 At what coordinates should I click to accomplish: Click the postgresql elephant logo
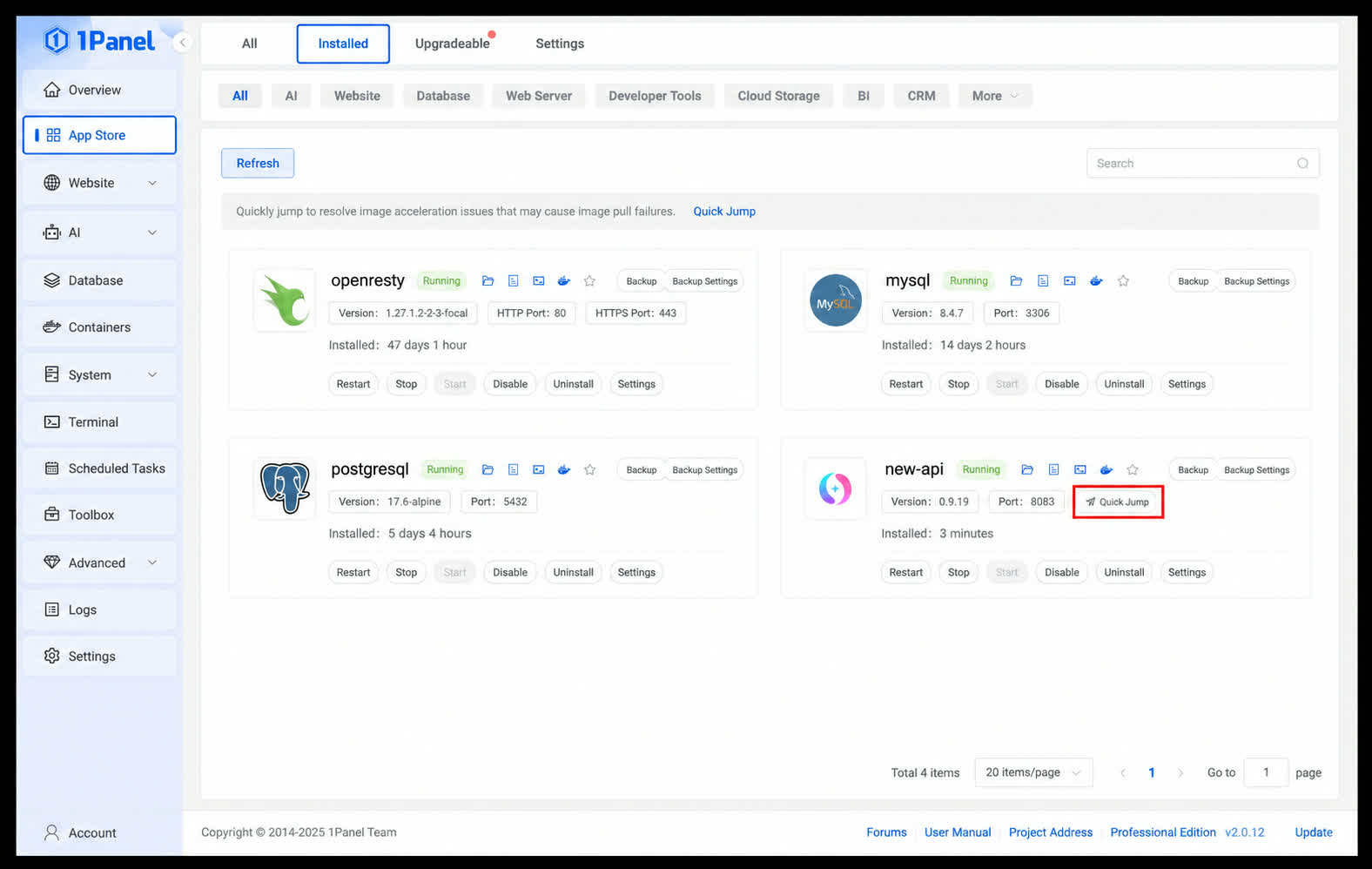click(285, 488)
